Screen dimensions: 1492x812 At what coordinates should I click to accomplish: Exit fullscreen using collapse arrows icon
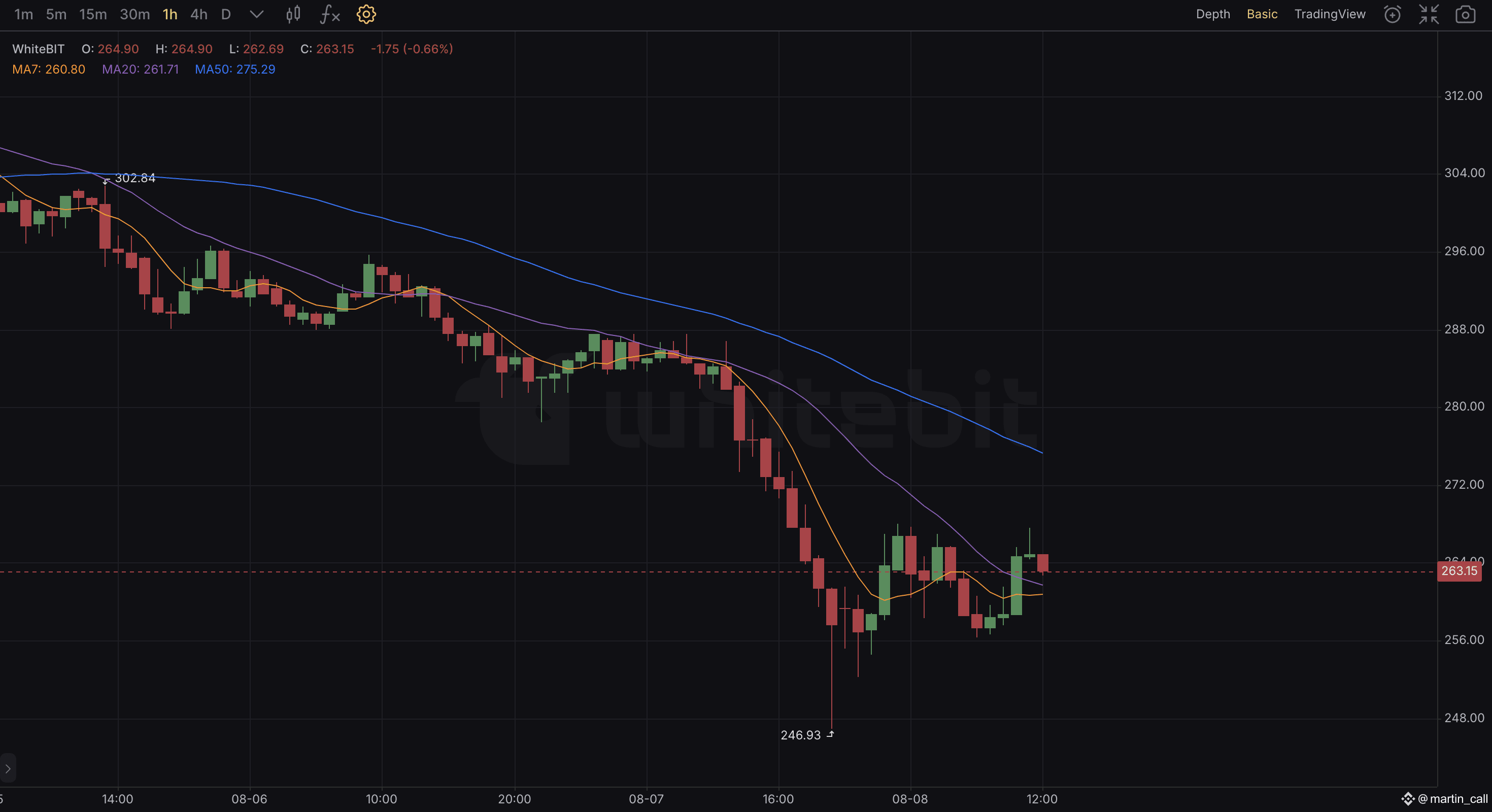1429,14
